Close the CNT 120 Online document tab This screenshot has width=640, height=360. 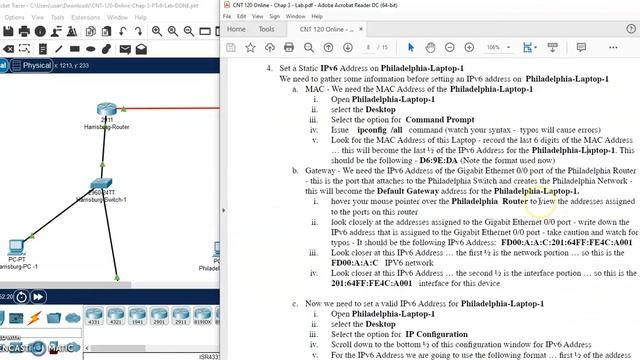click(361, 29)
